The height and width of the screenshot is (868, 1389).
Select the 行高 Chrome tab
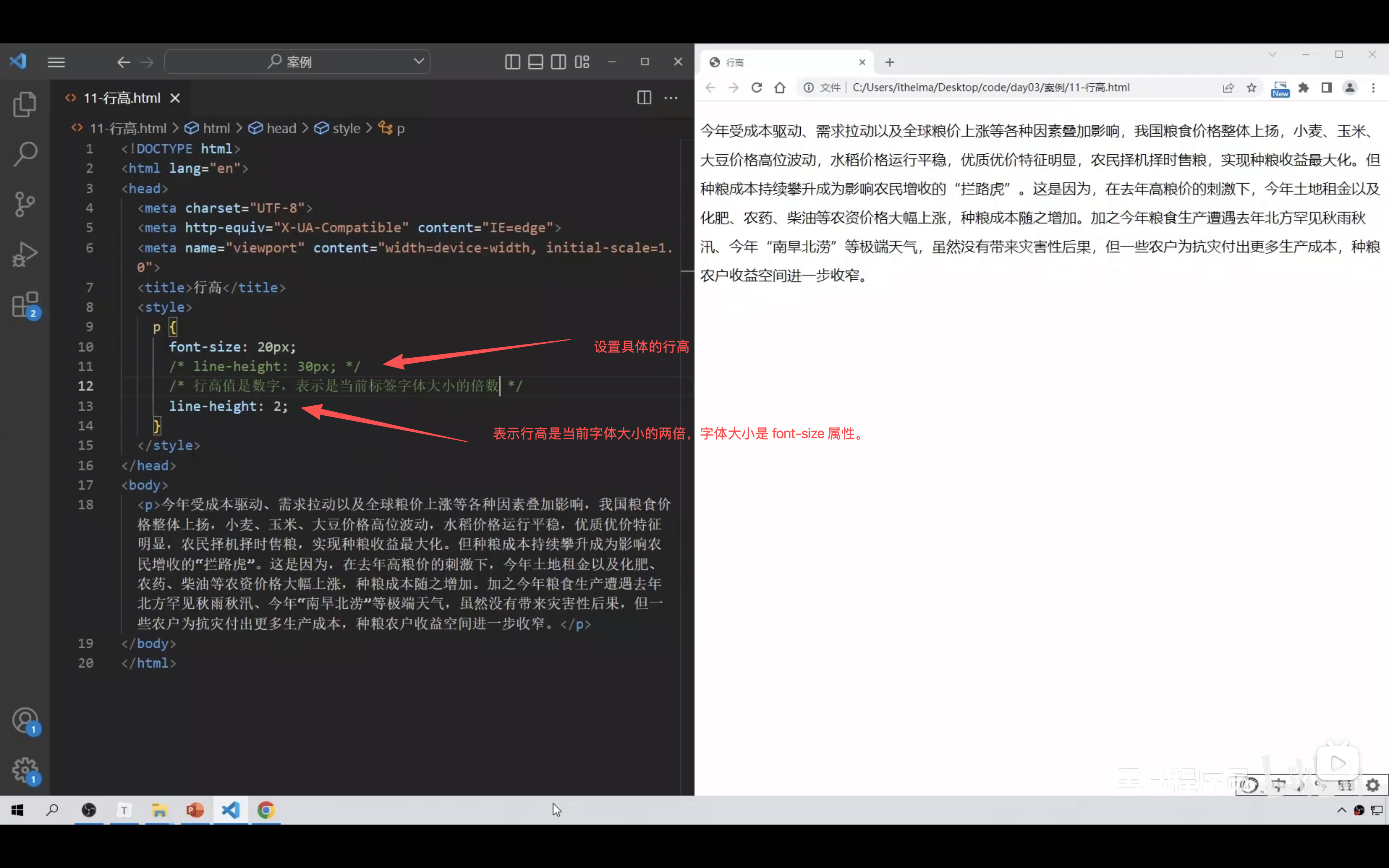tap(786, 62)
